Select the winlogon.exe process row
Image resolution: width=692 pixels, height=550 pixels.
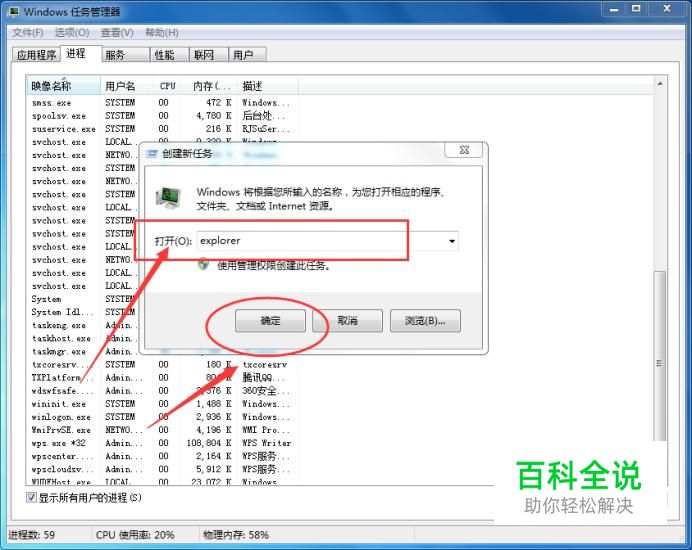[x=162, y=417]
